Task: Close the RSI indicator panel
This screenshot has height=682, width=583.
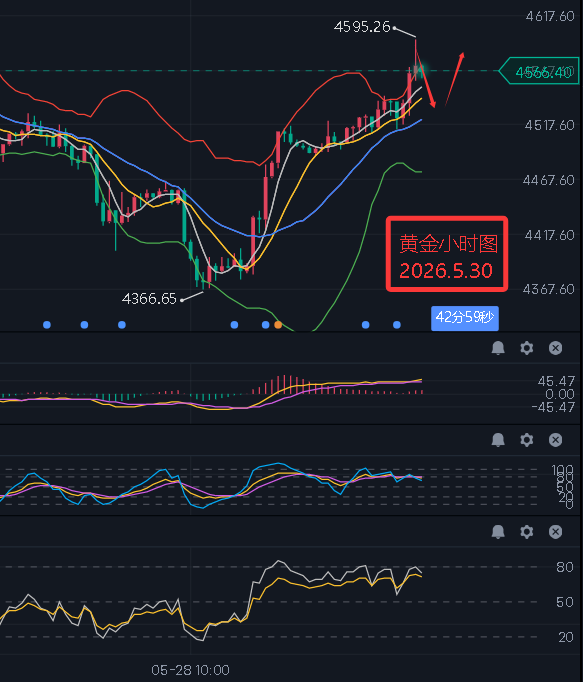Action: (556, 532)
